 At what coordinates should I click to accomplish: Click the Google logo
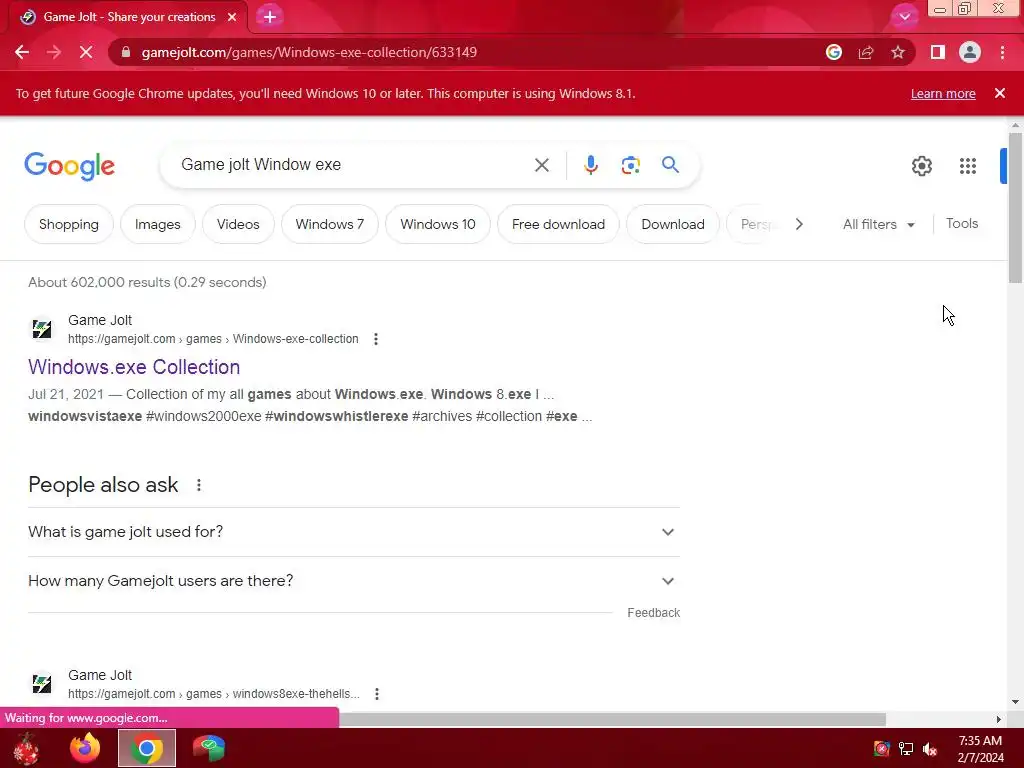[x=69, y=166]
